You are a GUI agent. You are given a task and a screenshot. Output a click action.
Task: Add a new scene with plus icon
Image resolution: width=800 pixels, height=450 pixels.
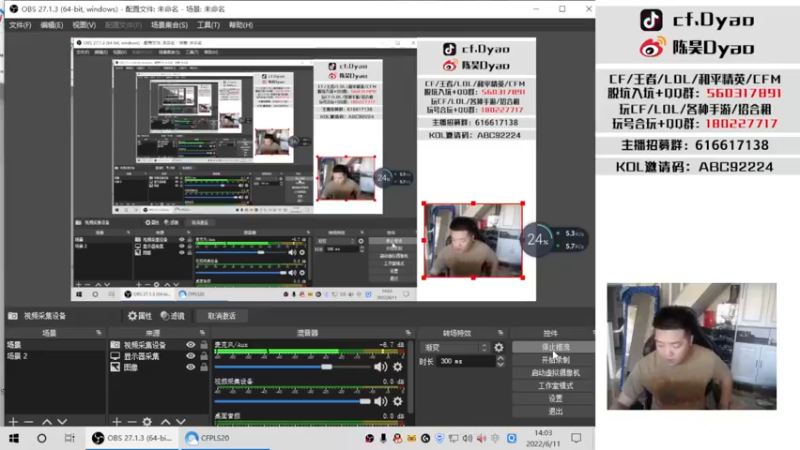pos(13,422)
